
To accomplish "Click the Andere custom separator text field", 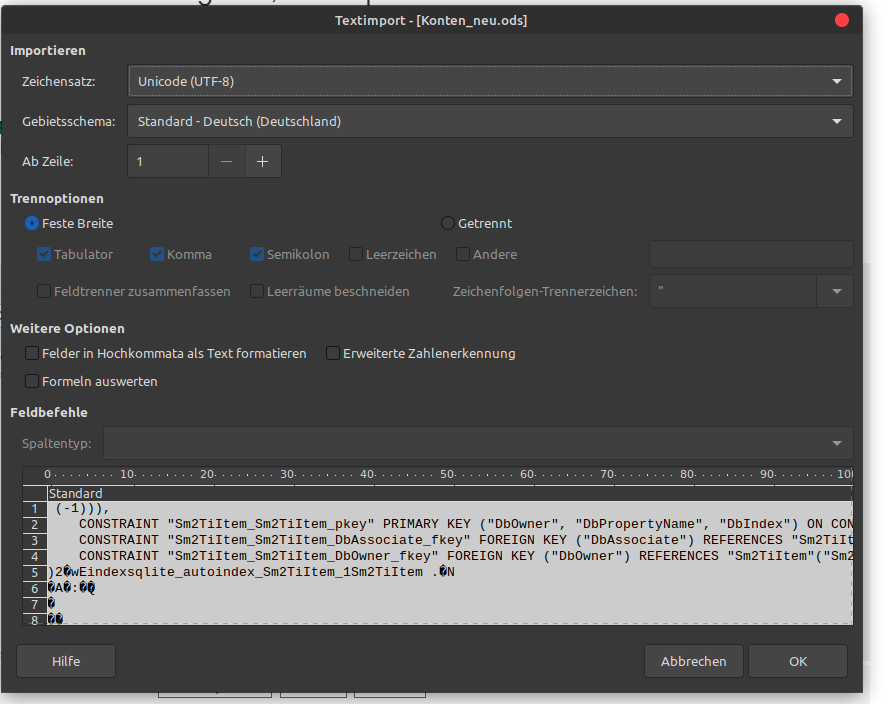I will pos(751,254).
